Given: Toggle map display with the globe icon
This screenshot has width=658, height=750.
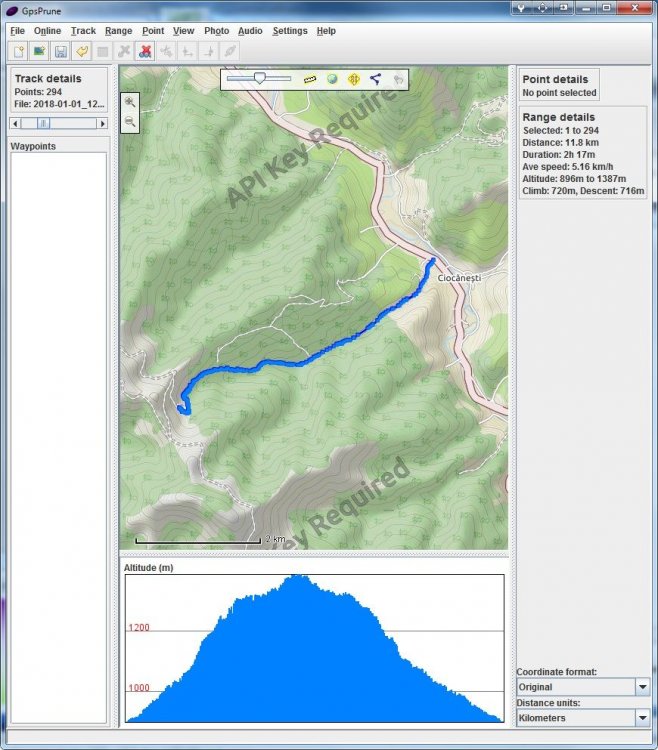Looking at the screenshot, I should pos(332,79).
